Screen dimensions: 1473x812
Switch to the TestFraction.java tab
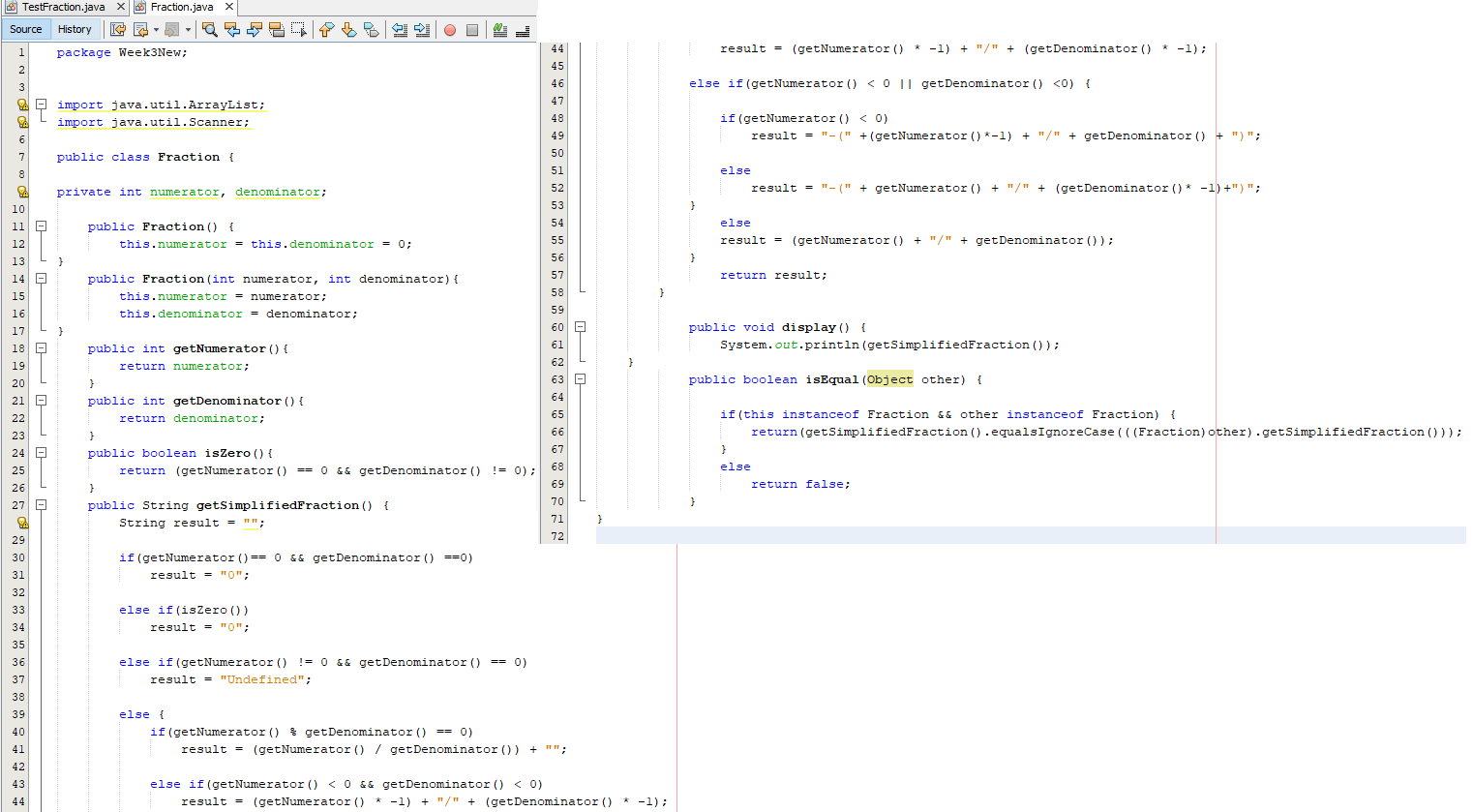coord(63,6)
